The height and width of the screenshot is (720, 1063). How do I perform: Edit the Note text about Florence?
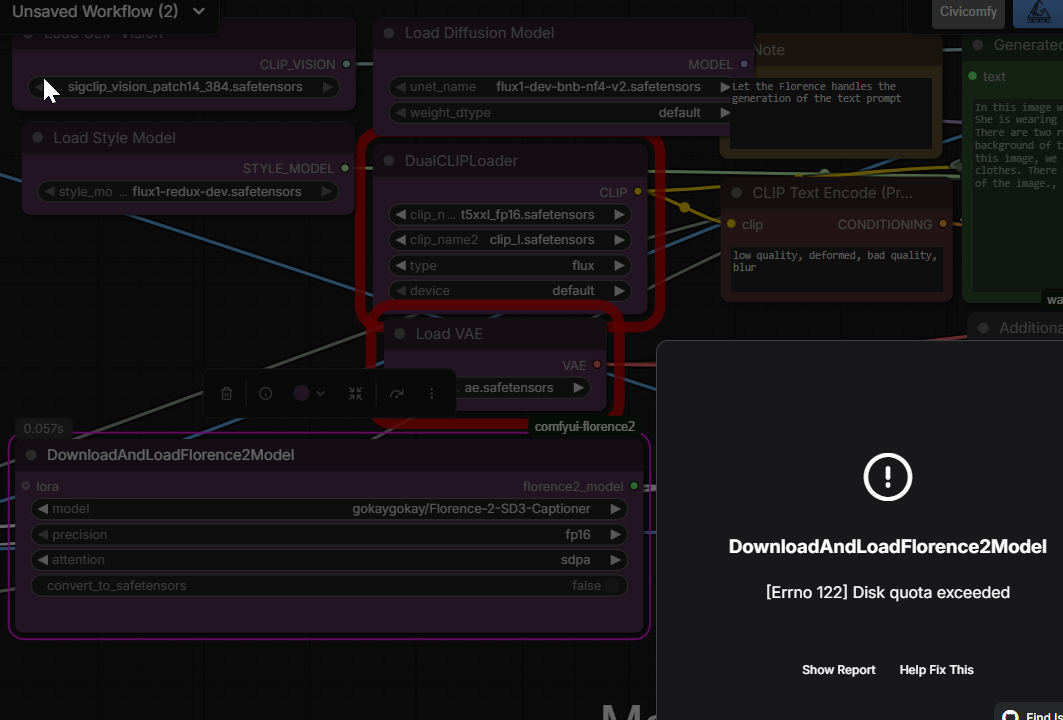click(831, 113)
